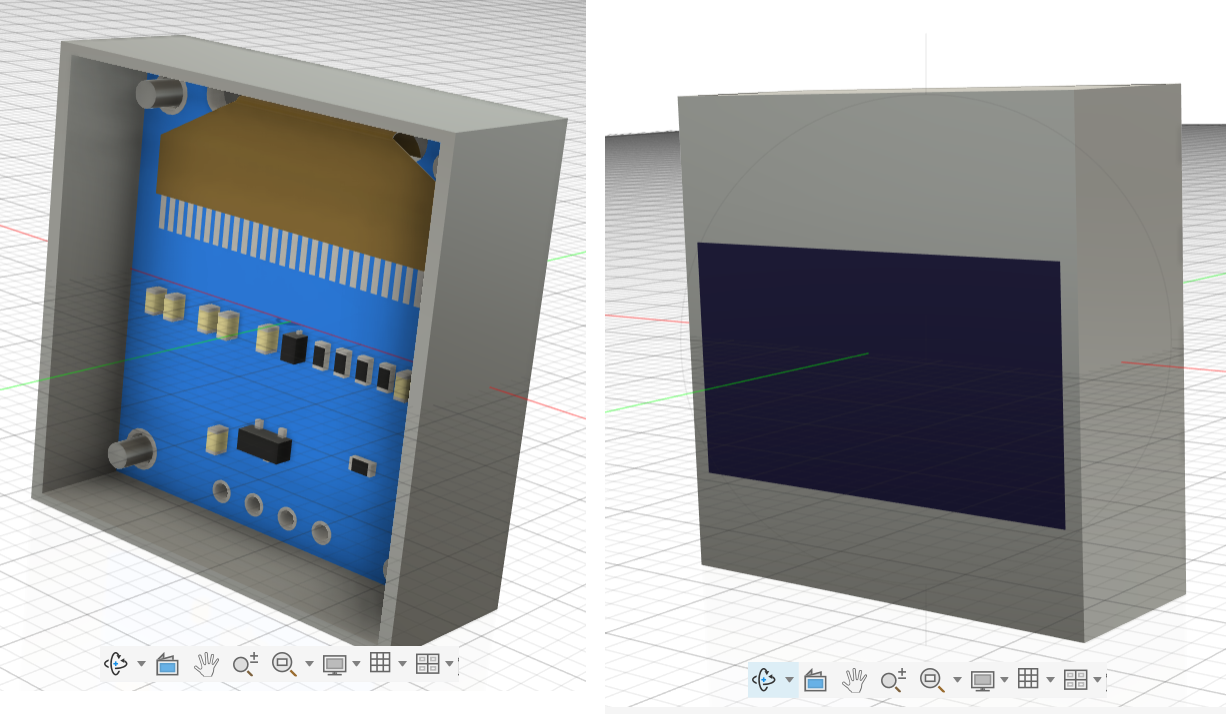
Task: Click Grid and Snaps icon in the left viewport
Action: pos(380,663)
